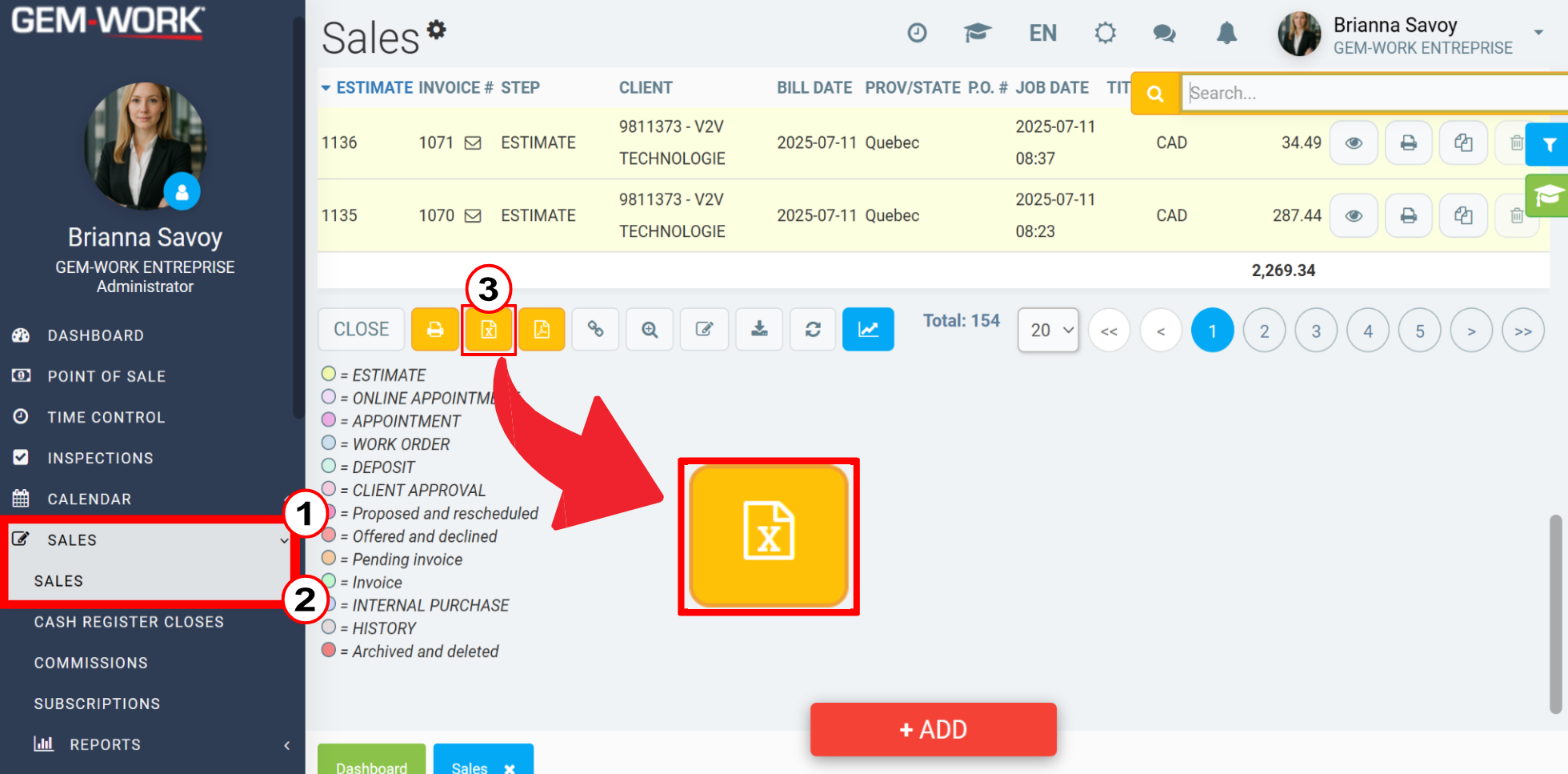Open the notifications bell icon

[1226, 34]
